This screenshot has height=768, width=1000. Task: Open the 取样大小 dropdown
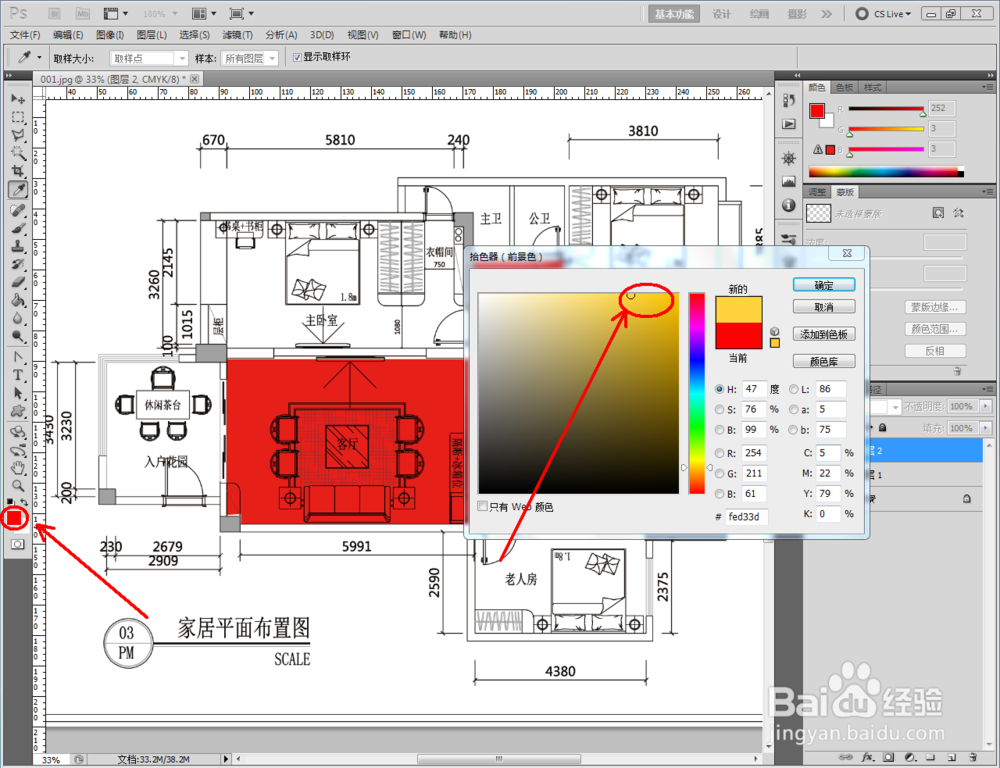click(149, 59)
